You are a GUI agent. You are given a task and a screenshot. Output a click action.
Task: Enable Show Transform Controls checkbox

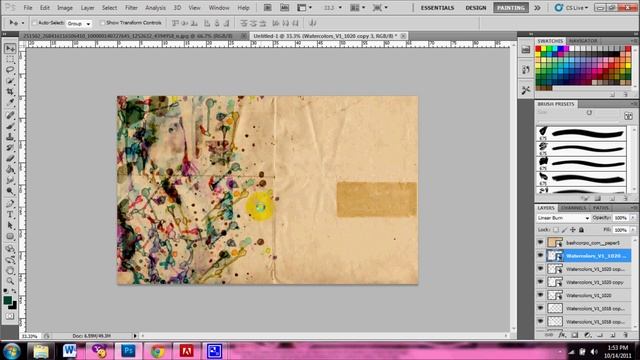(x=102, y=23)
